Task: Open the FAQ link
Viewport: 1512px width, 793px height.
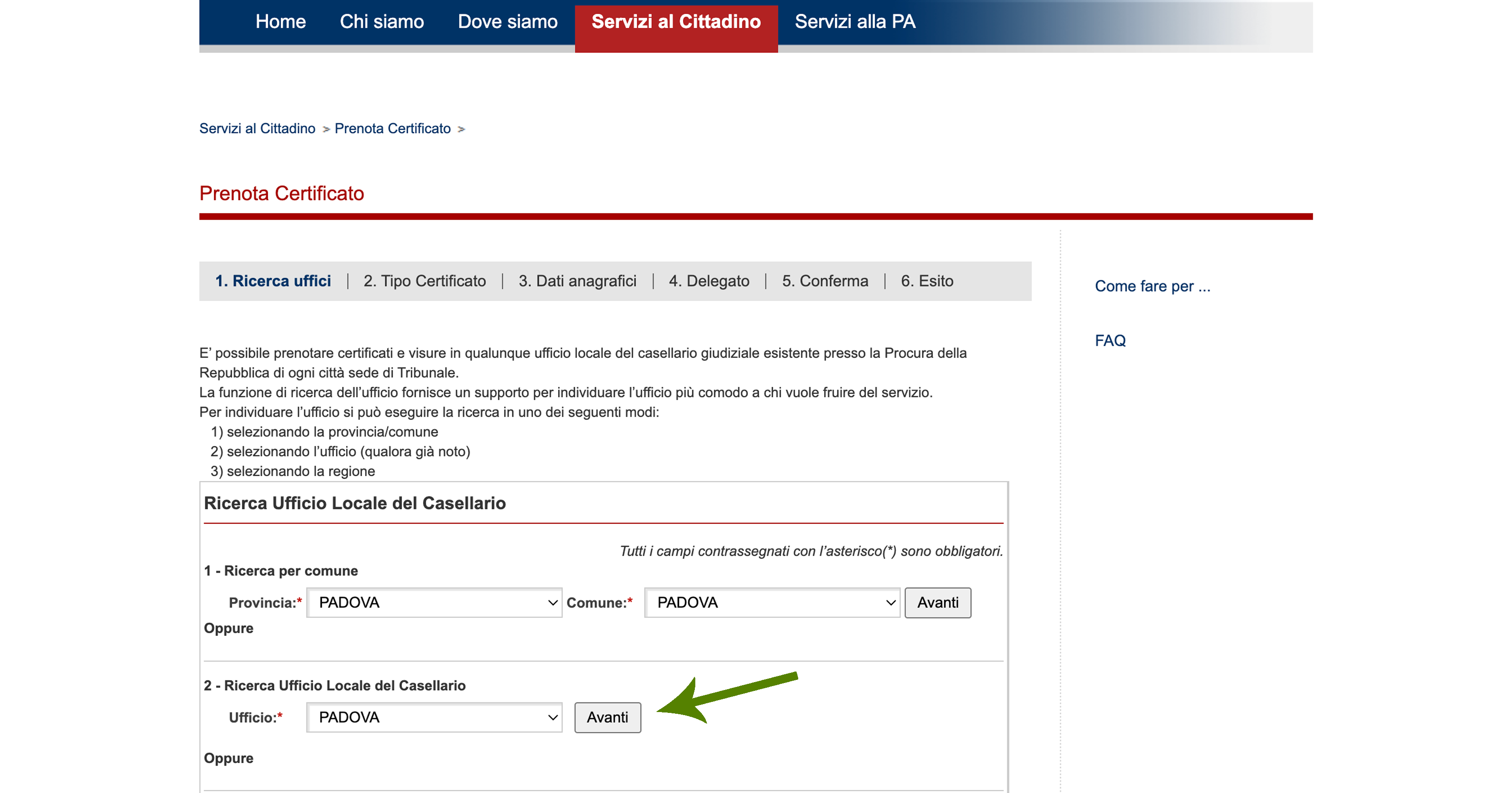Action: (1110, 341)
